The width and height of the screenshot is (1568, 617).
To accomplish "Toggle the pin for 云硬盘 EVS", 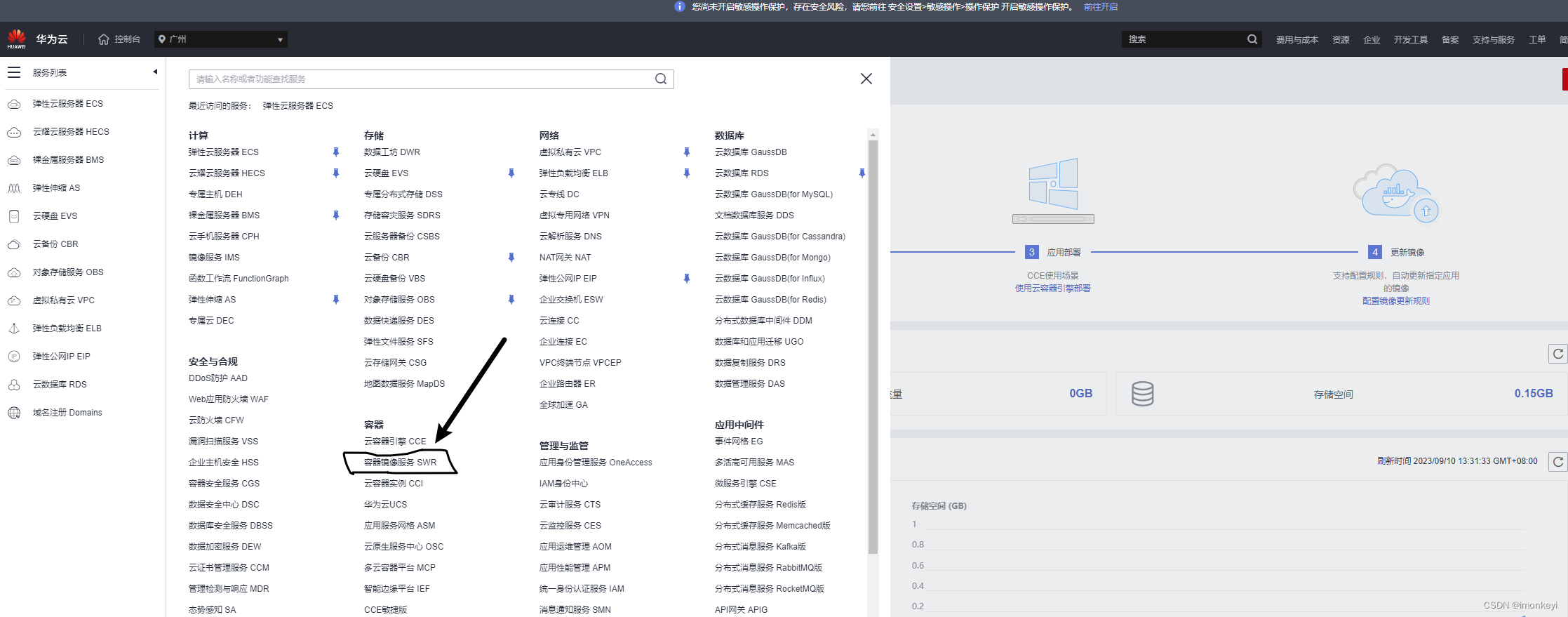I will [511, 173].
